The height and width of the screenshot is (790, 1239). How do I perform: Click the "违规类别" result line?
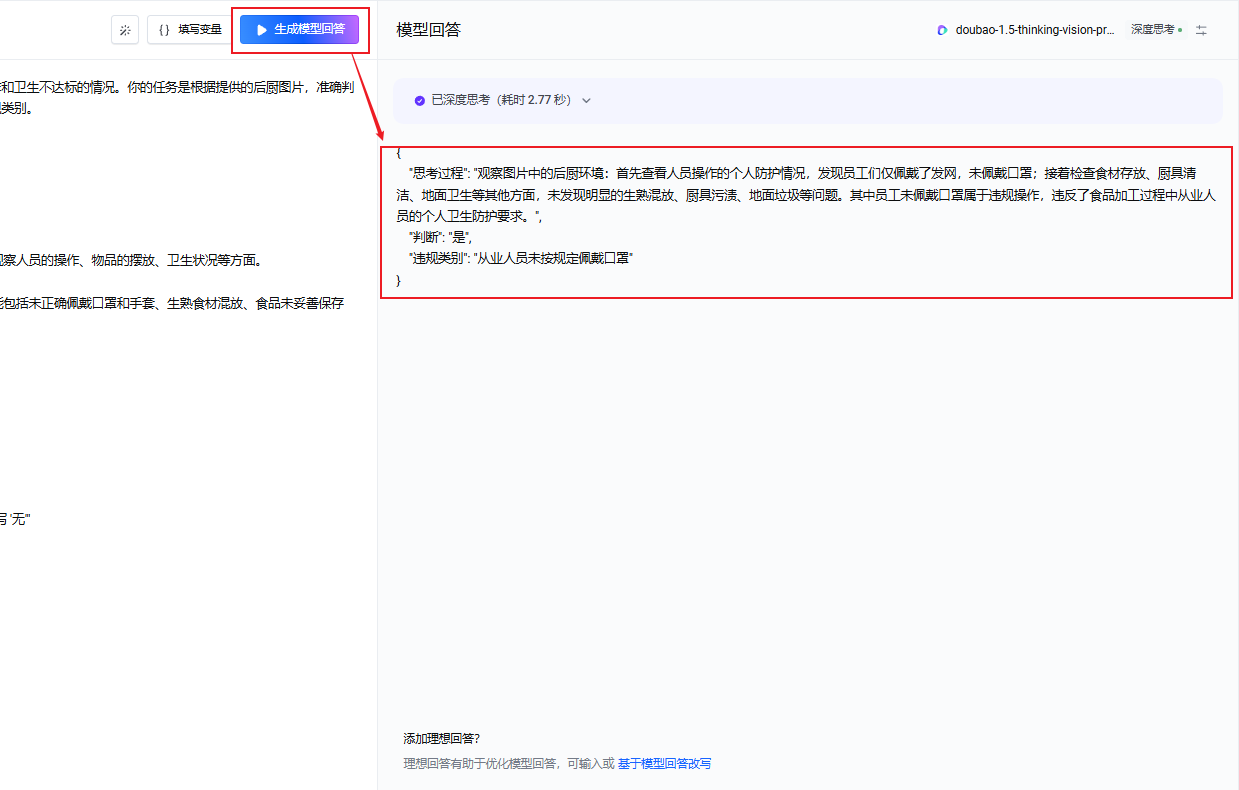[521, 258]
